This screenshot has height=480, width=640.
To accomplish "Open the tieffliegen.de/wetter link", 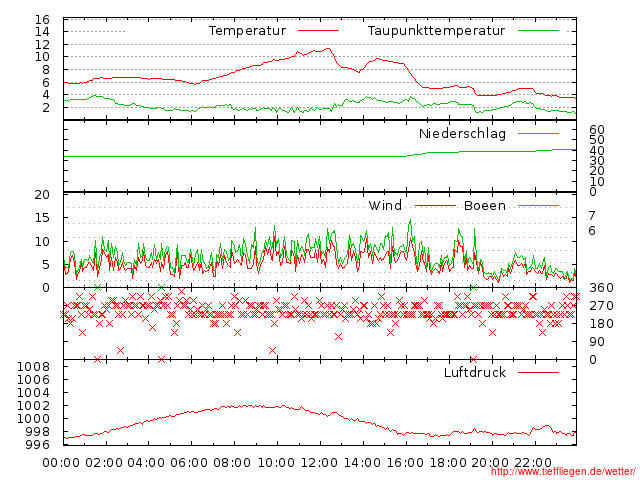I will click(564, 471).
